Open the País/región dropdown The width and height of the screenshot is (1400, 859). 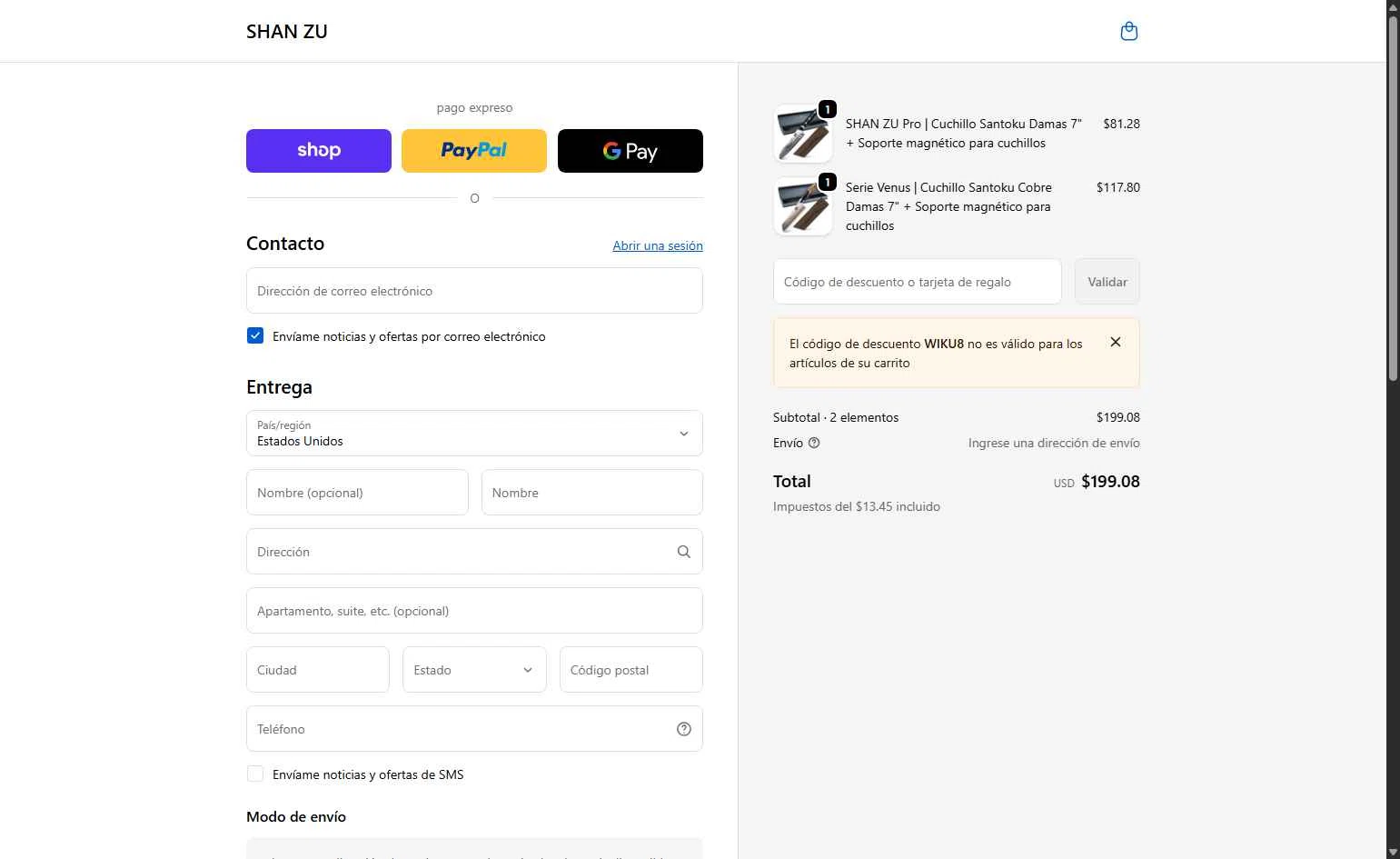coord(474,434)
